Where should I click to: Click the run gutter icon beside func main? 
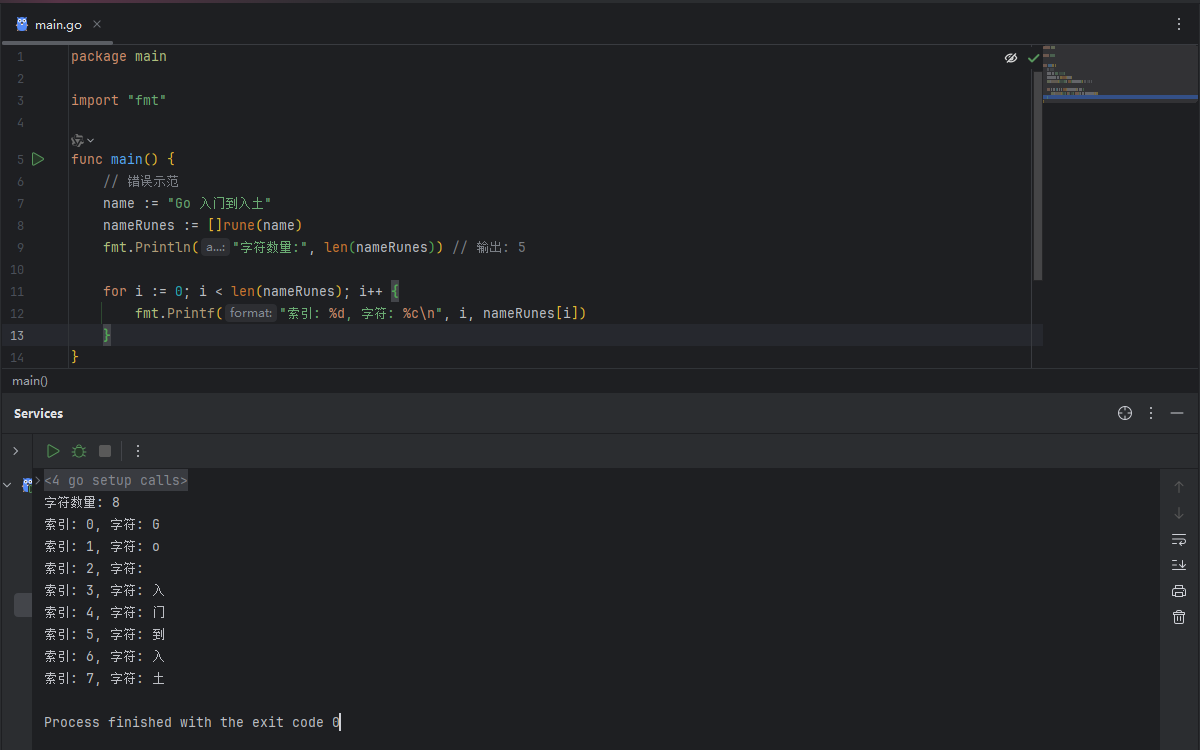pyautogui.click(x=38, y=159)
